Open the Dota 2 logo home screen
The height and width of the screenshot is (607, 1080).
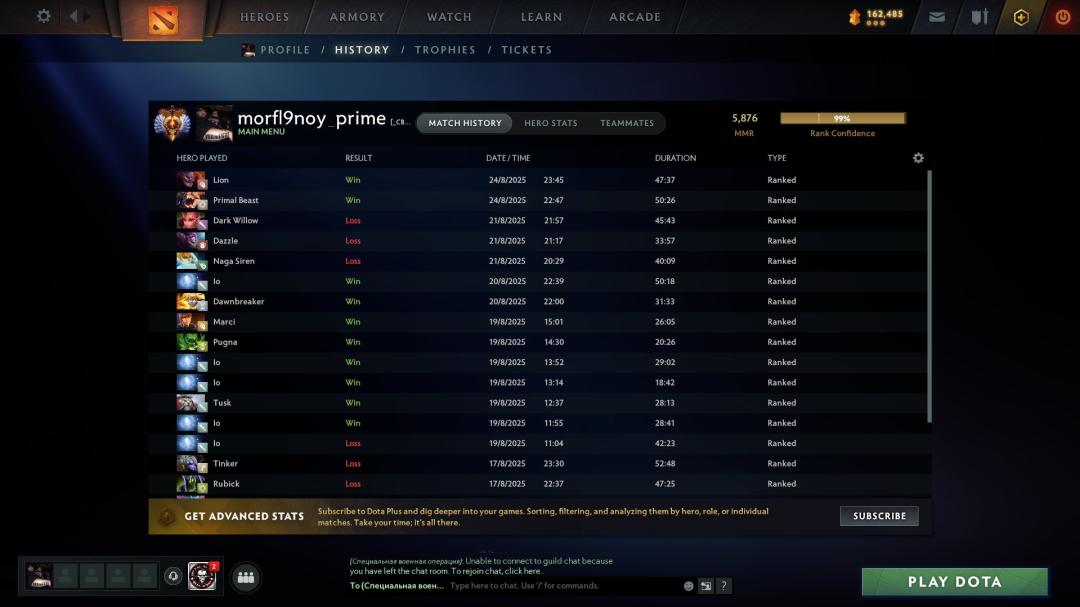(163, 19)
